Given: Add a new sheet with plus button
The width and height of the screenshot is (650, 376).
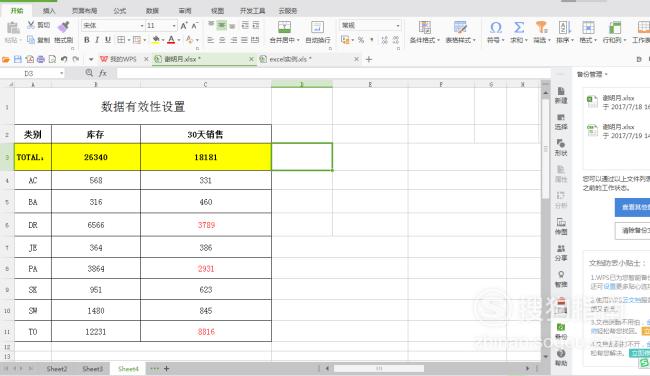Looking at the screenshot, I should click(x=167, y=369).
